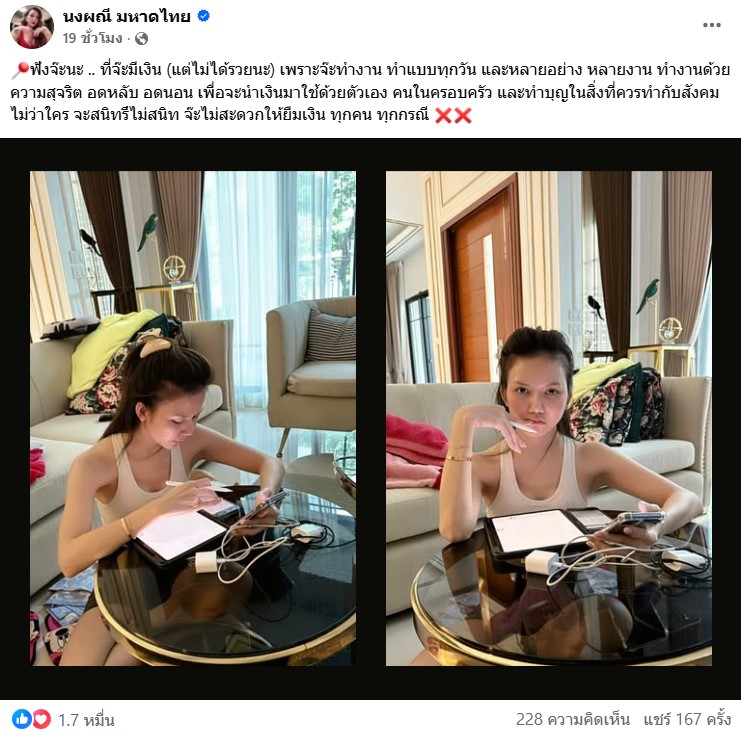741x732 pixels.
Task: Click the globe public audience icon
Action: (x=141, y=39)
